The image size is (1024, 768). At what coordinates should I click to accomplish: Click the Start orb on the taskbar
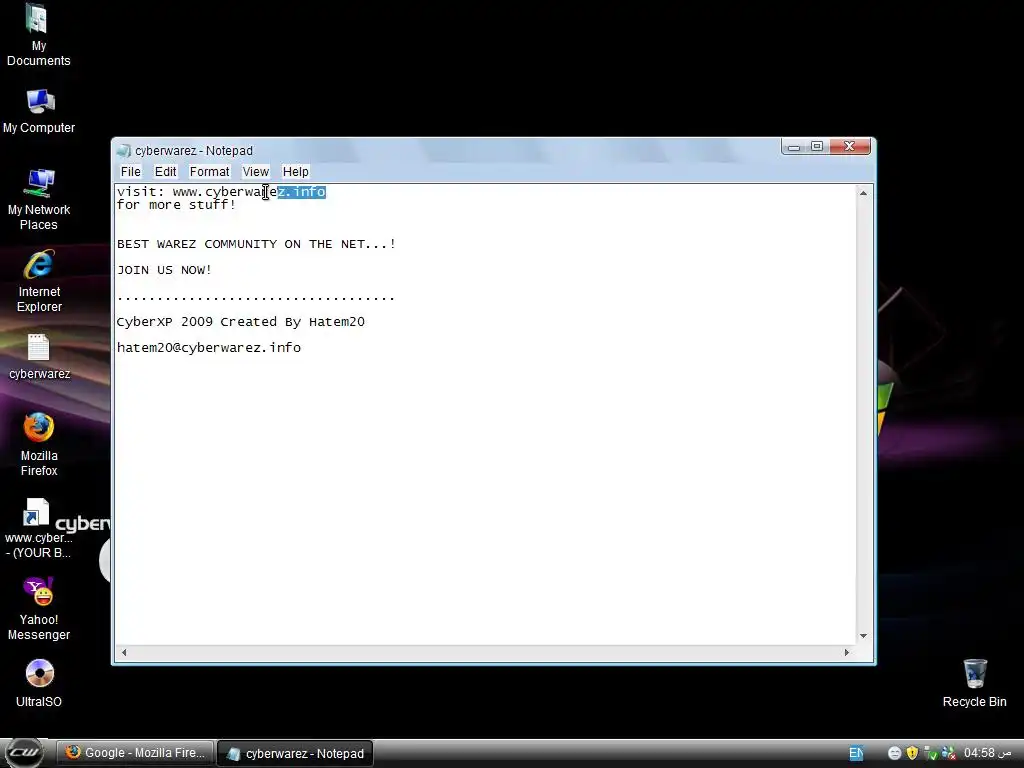25,752
